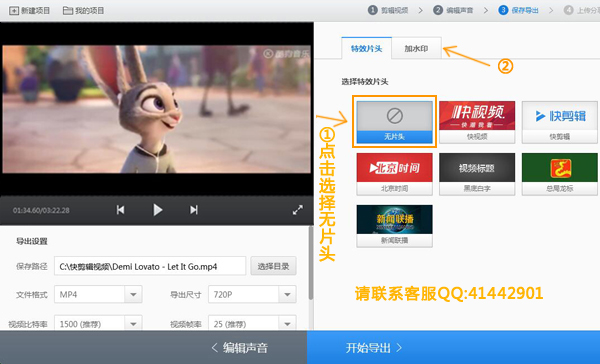The height and width of the screenshot is (364, 600).
Task: Click the save path input field
Action: [150, 266]
